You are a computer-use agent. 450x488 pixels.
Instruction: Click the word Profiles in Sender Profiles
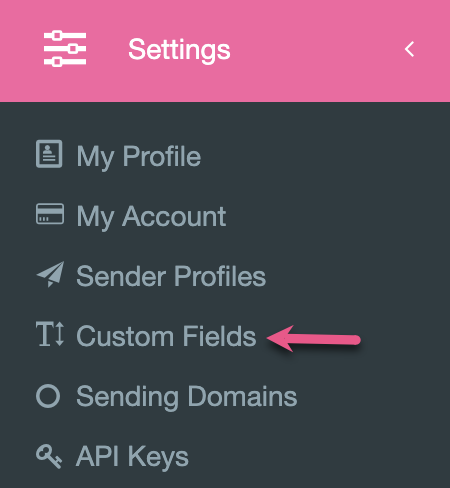tap(220, 276)
